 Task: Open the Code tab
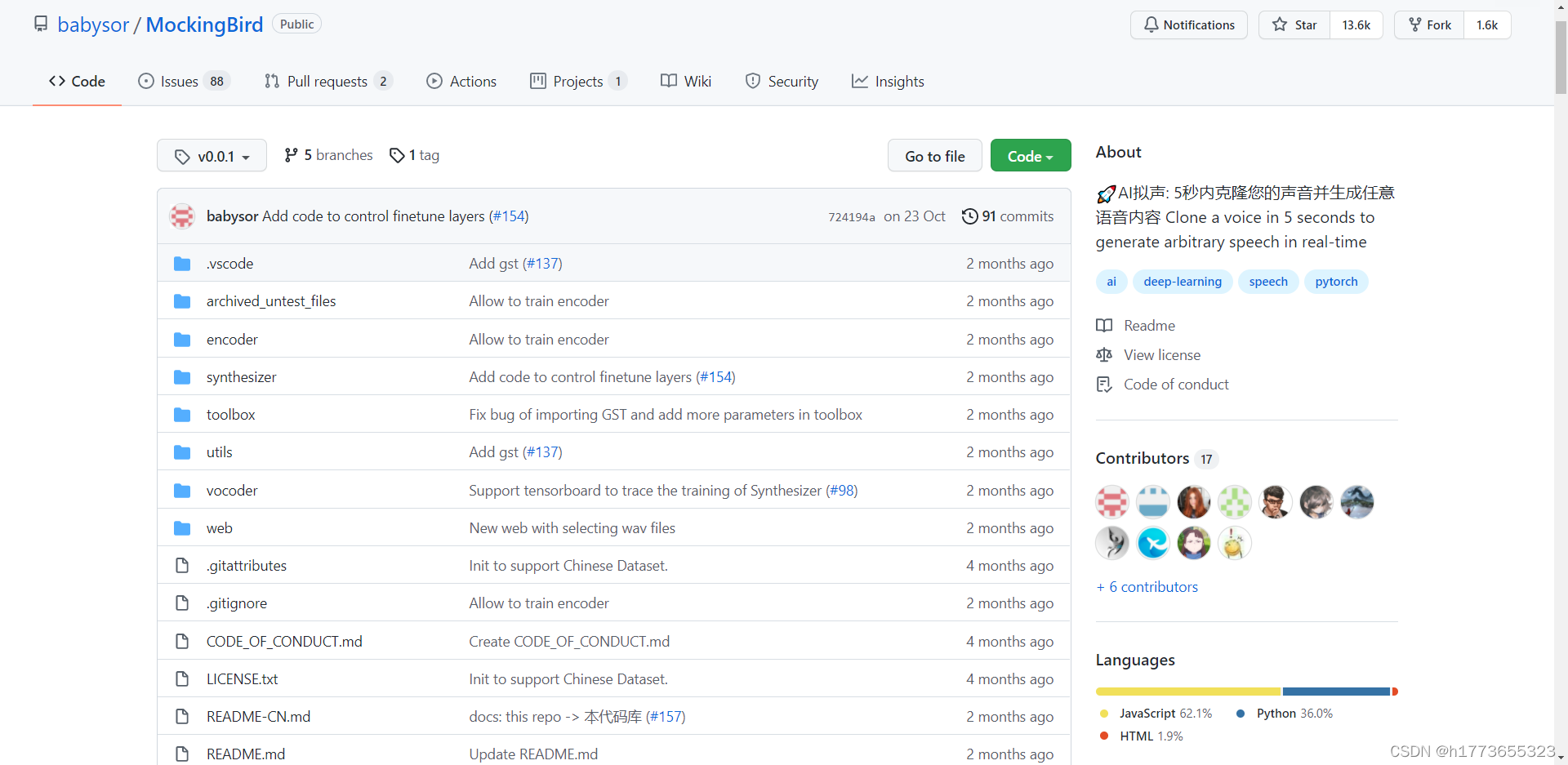77,82
